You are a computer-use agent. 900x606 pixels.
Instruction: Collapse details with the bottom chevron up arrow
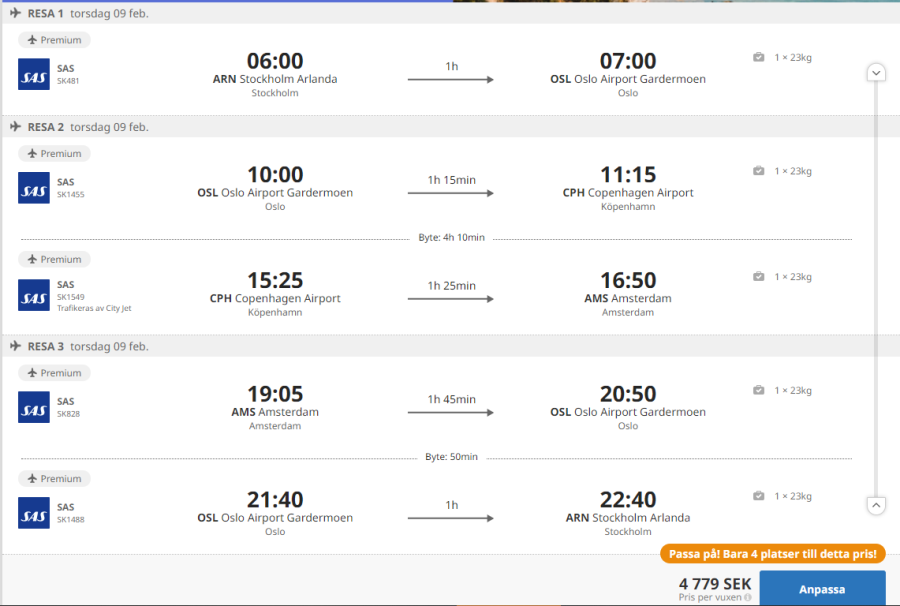coord(876,506)
